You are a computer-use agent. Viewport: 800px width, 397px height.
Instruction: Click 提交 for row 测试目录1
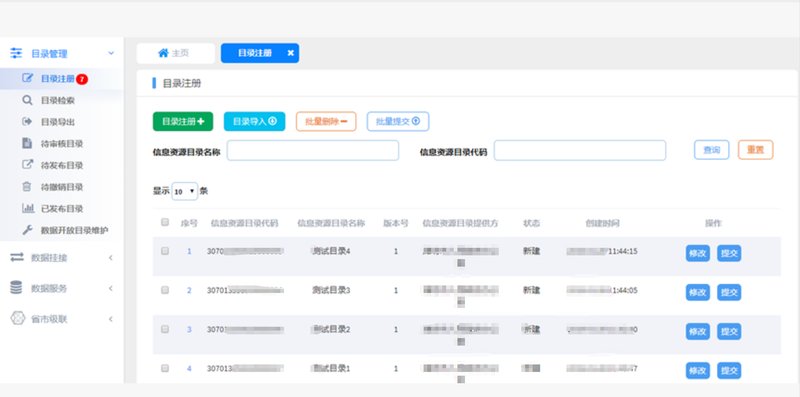[x=729, y=370]
